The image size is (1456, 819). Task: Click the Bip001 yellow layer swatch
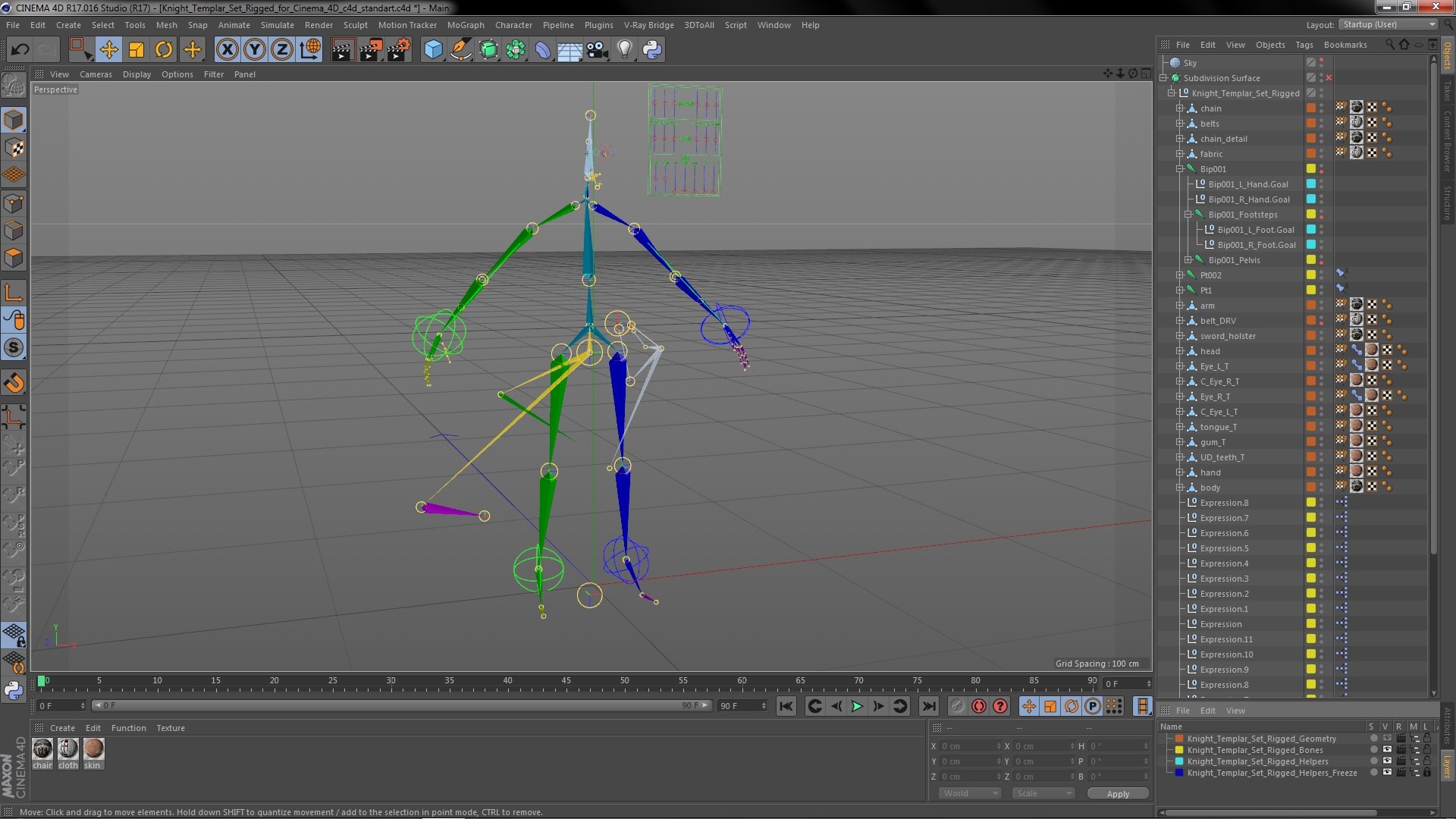pos(1310,168)
